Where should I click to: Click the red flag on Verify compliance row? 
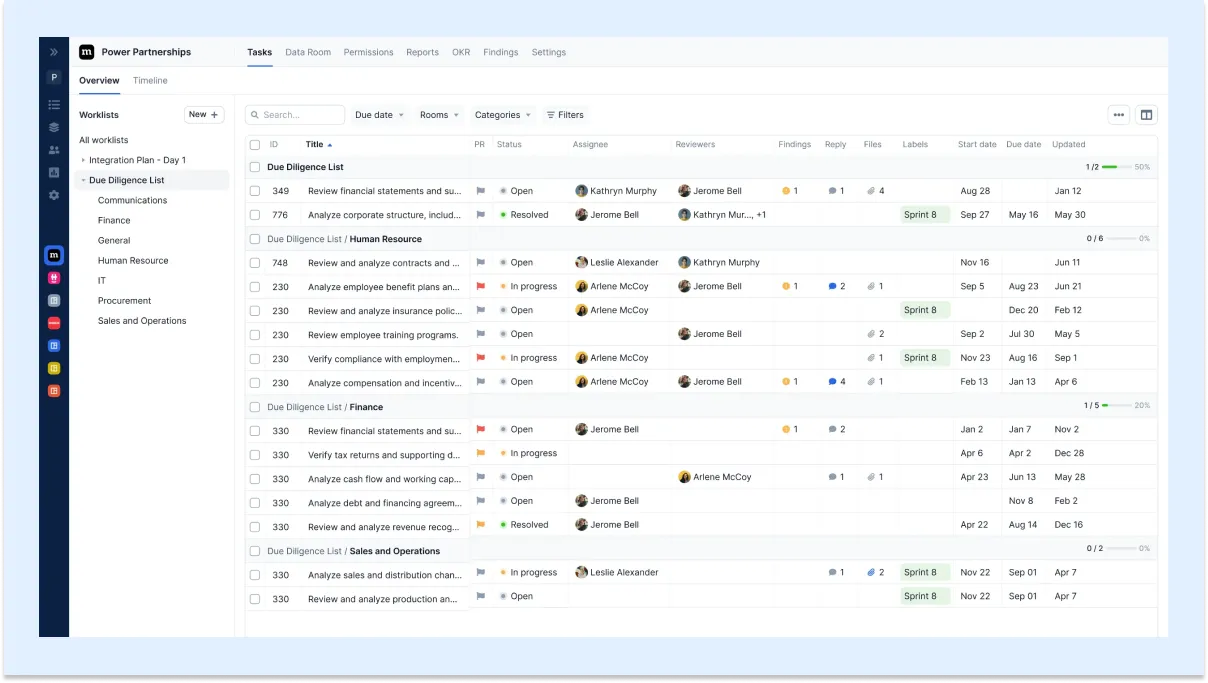(x=481, y=358)
